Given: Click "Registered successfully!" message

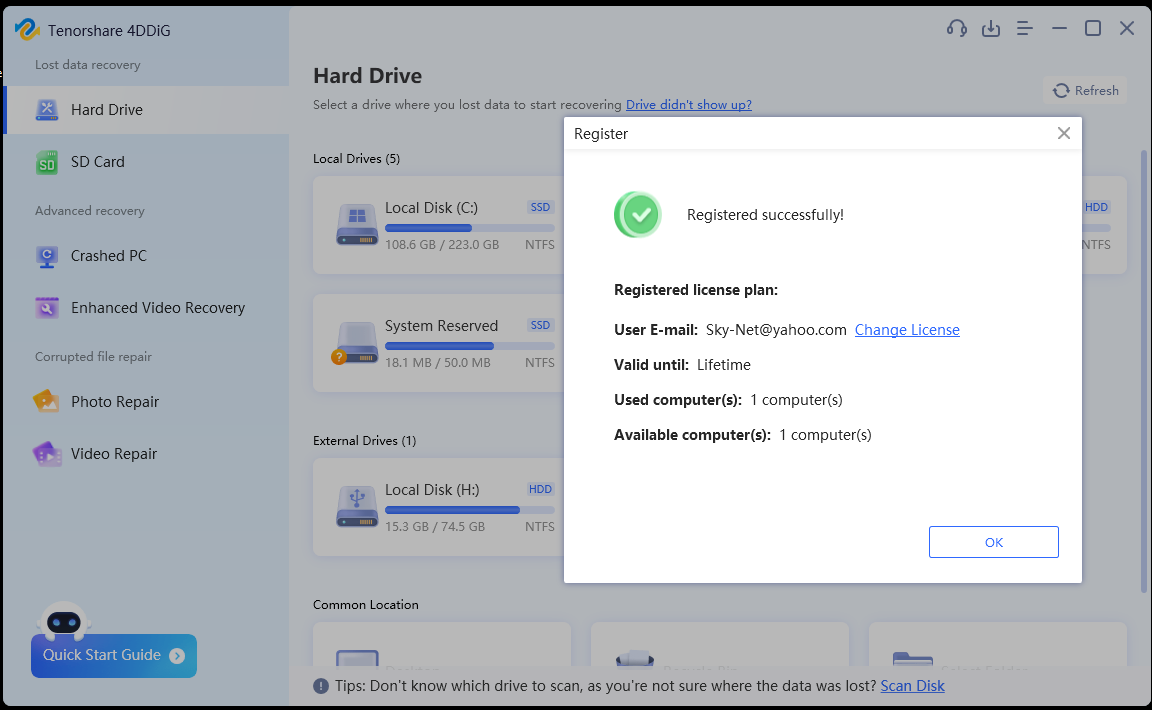Looking at the screenshot, I should (x=765, y=215).
